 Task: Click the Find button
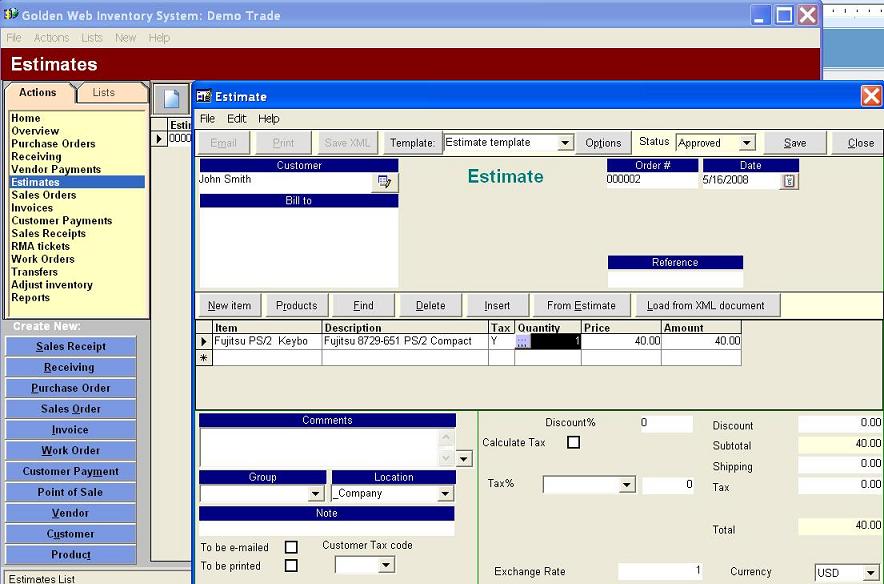pos(363,306)
